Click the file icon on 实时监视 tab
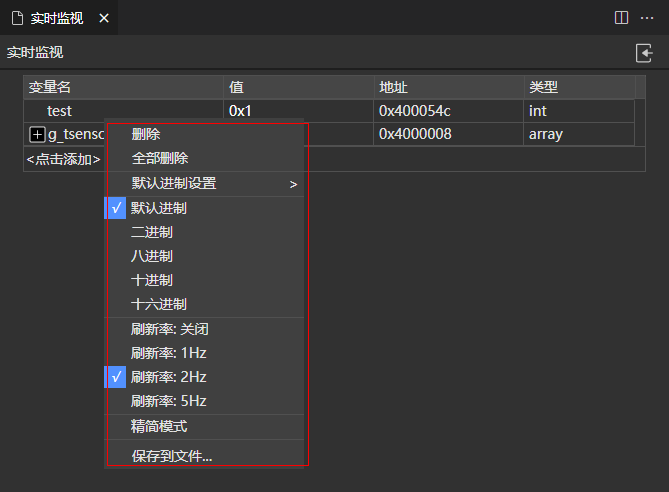This screenshot has height=492, width=669. point(17,18)
